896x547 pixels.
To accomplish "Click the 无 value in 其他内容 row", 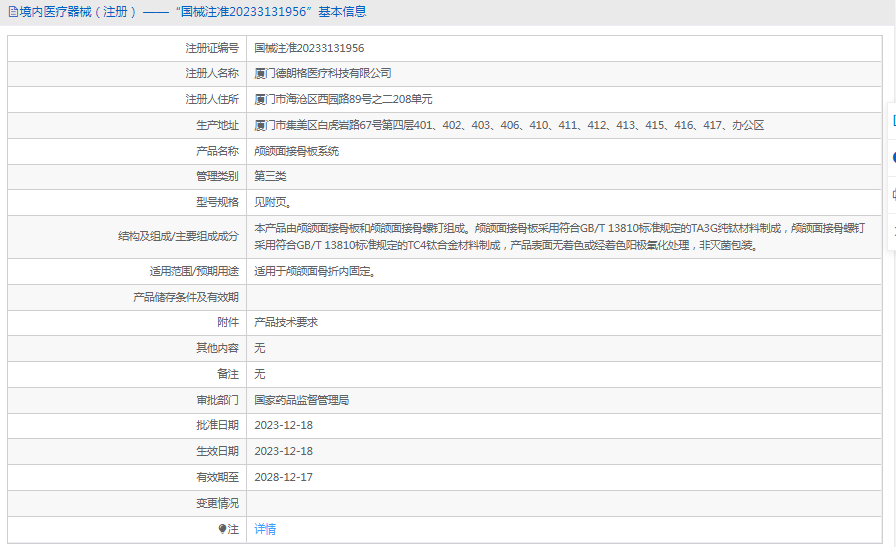I will [260, 348].
